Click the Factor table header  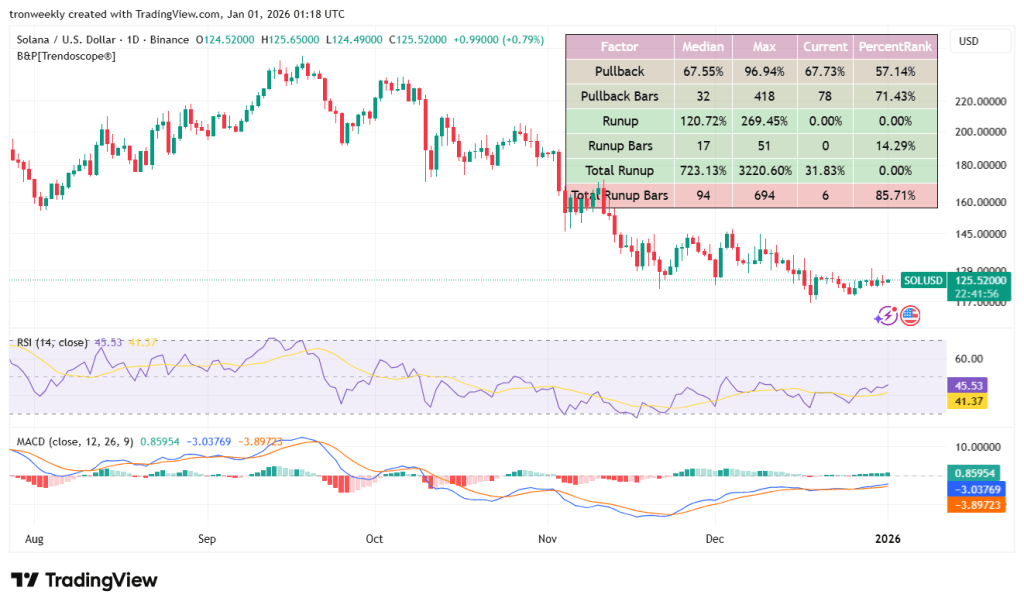[x=619, y=46]
